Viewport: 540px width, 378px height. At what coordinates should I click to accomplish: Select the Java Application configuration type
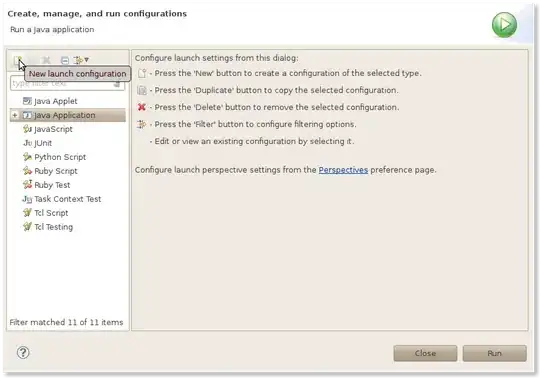68,115
